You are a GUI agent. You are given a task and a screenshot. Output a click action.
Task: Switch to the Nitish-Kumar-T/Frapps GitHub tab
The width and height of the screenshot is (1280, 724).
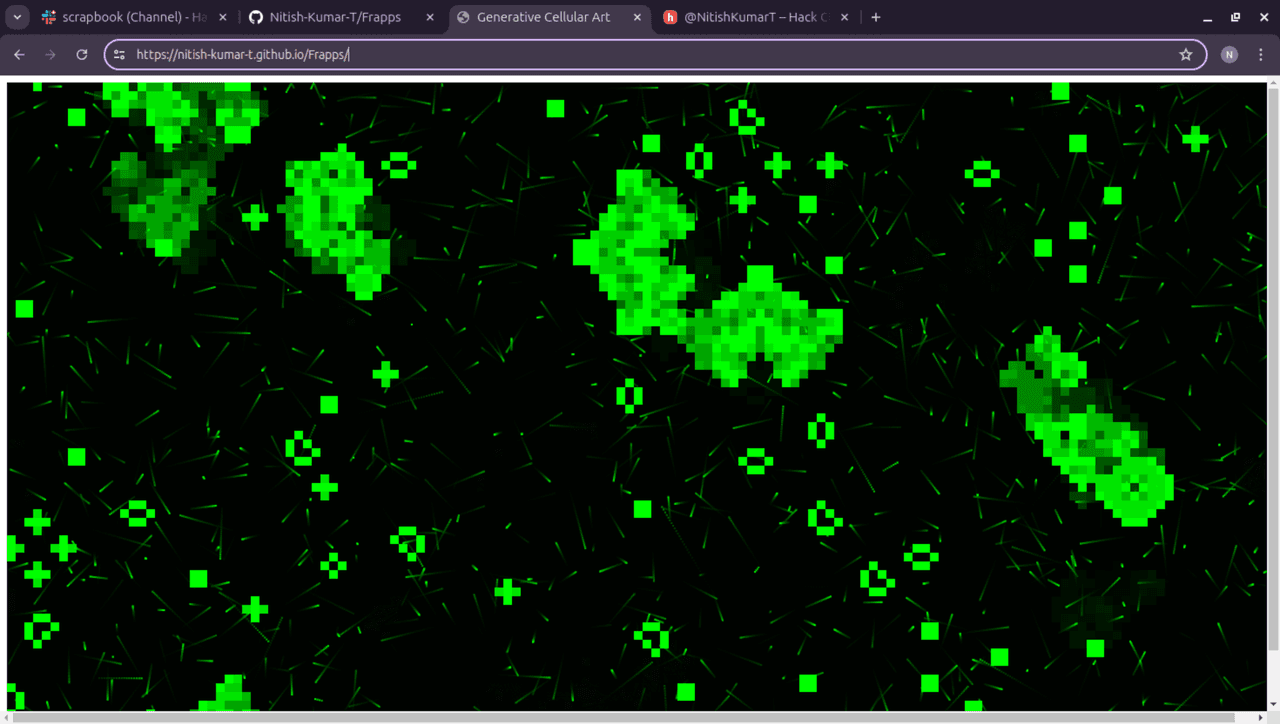click(x=339, y=17)
